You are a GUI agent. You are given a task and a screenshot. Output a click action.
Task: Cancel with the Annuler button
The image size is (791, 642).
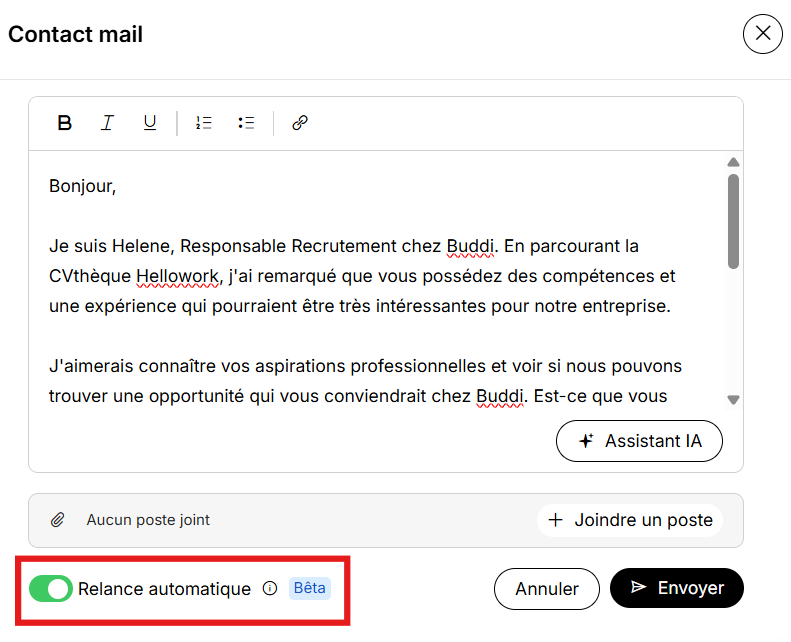[547, 589]
